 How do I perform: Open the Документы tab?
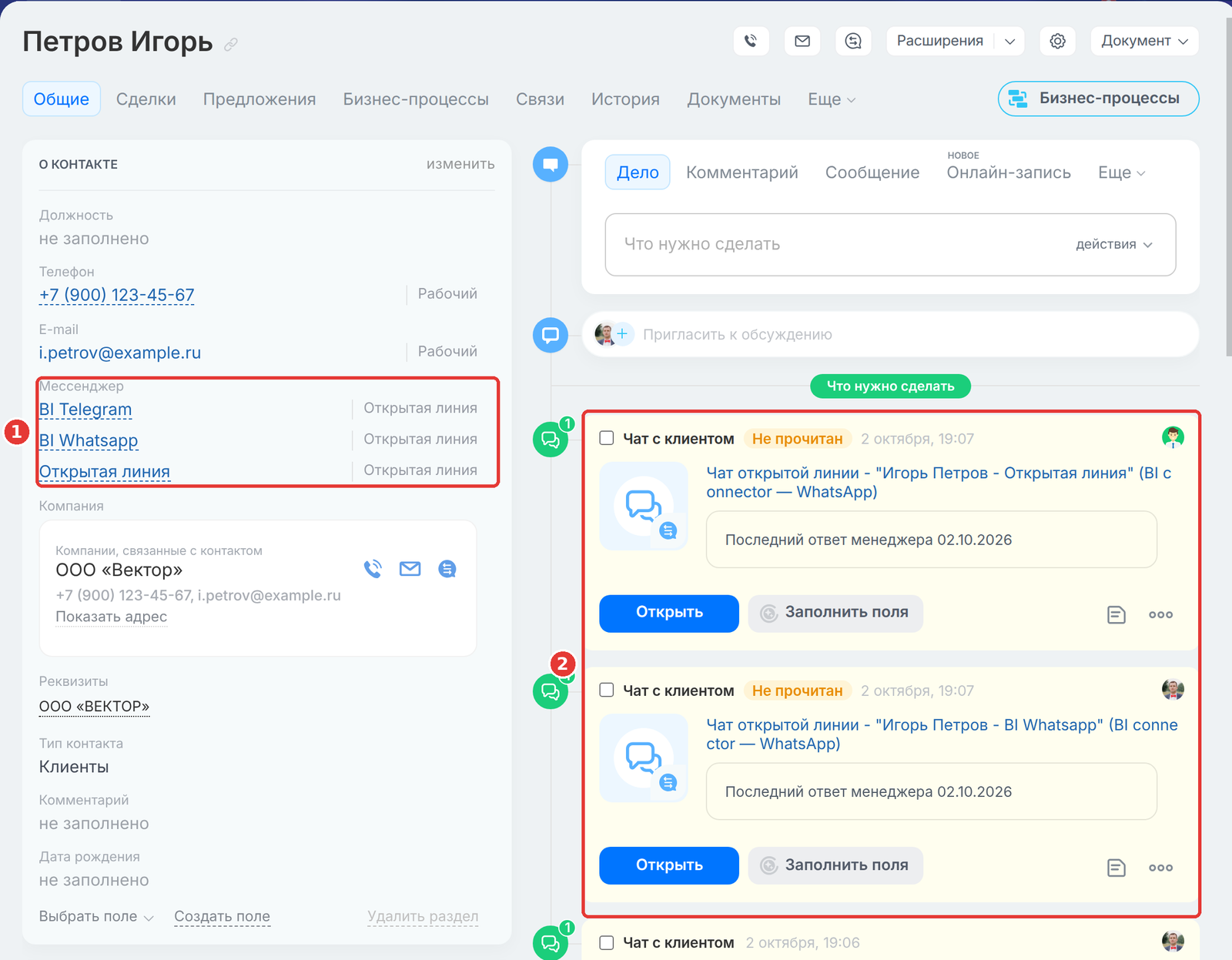click(x=734, y=99)
